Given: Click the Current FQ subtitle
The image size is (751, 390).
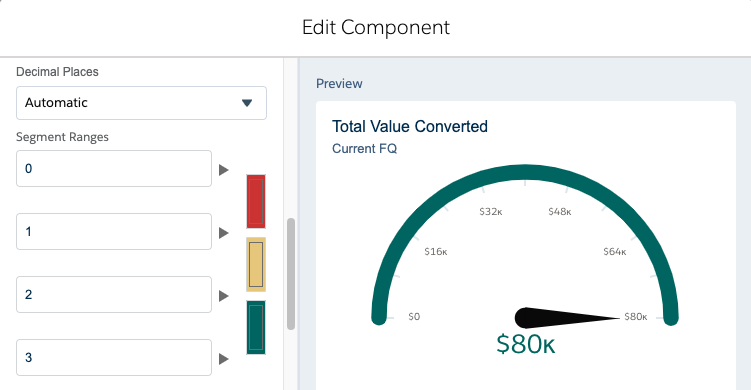Looking at the screenshot, I should pos(364,149).
